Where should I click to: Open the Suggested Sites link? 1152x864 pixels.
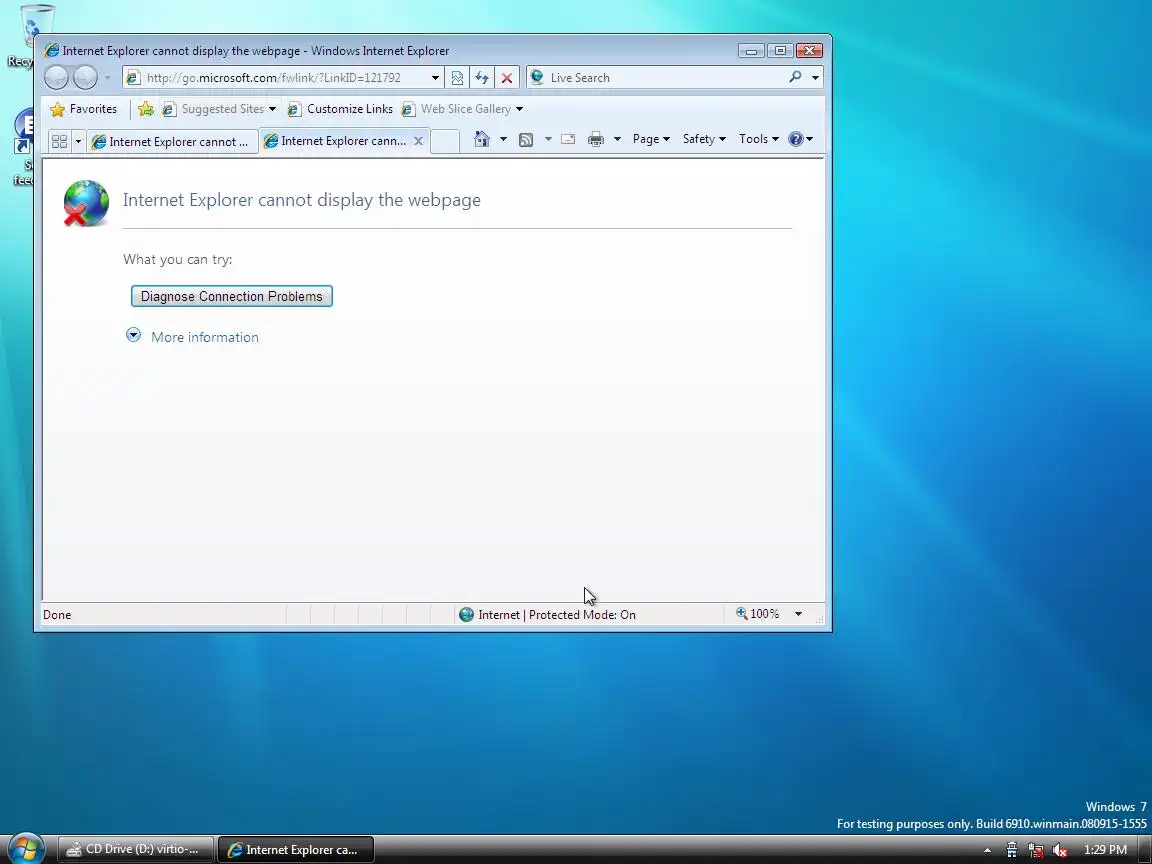(213, 109)
